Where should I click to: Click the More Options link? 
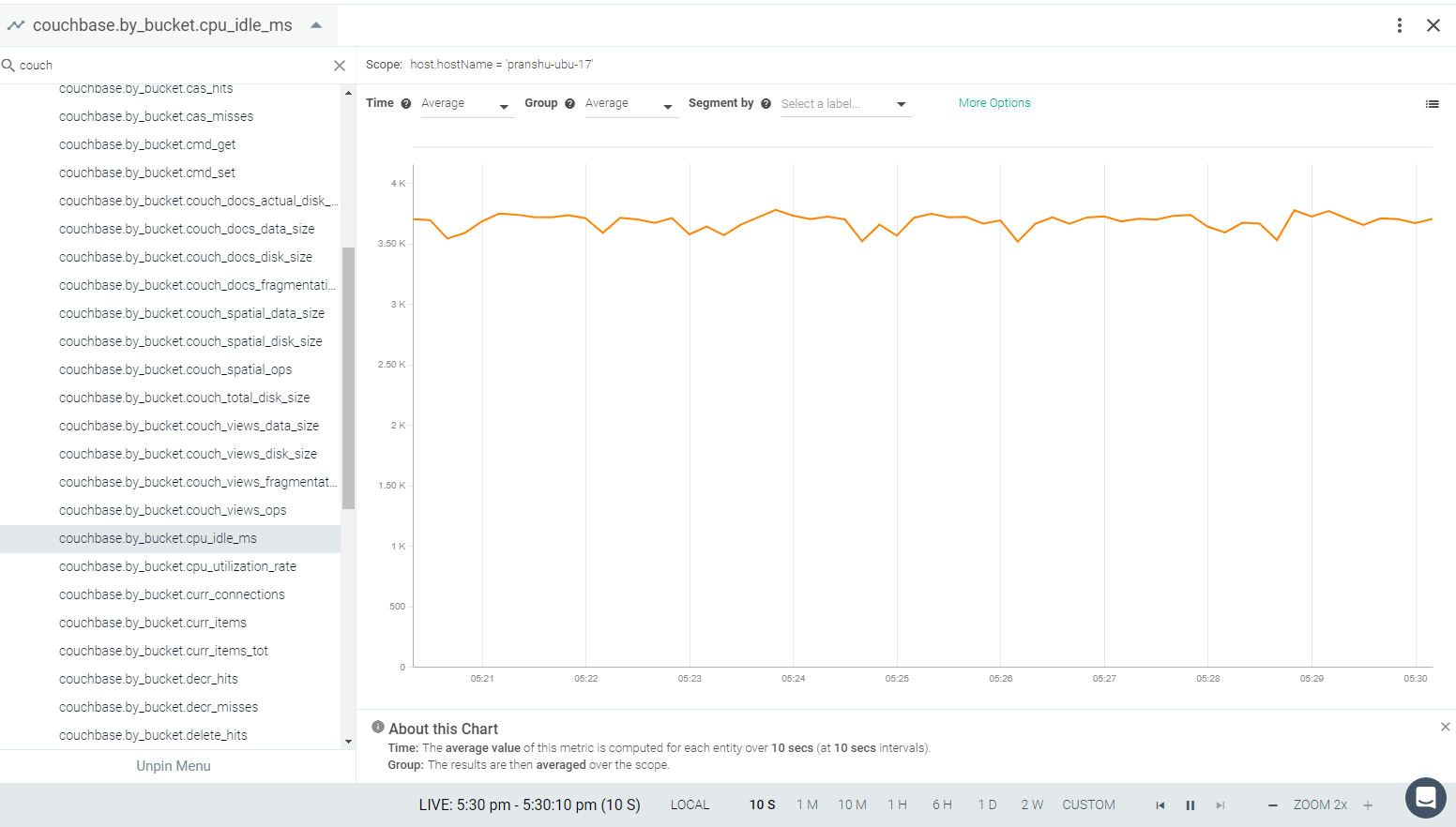pos(994,103)
